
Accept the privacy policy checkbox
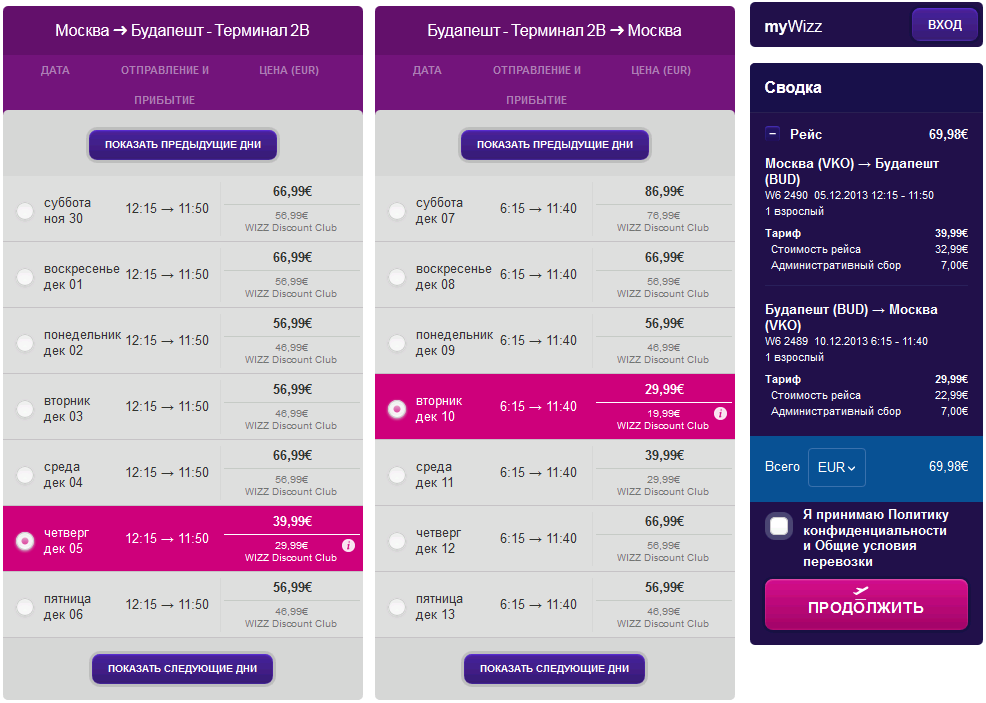[779, 526]
